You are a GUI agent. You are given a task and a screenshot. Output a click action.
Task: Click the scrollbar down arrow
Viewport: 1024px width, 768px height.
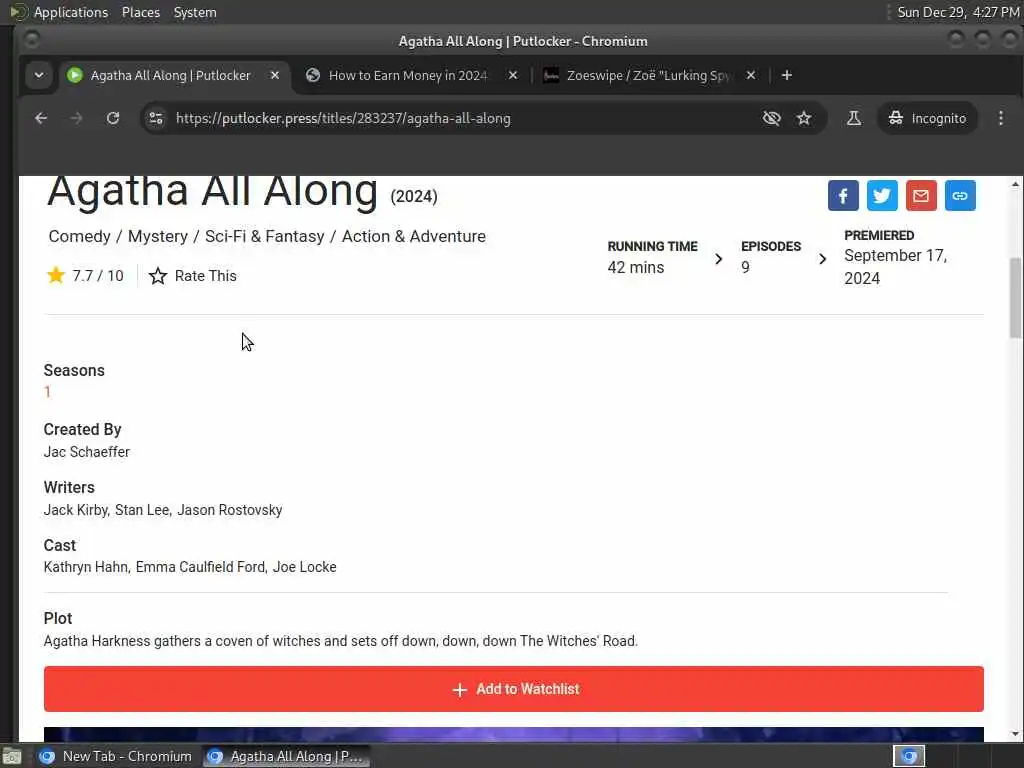tap(1016, 734)
